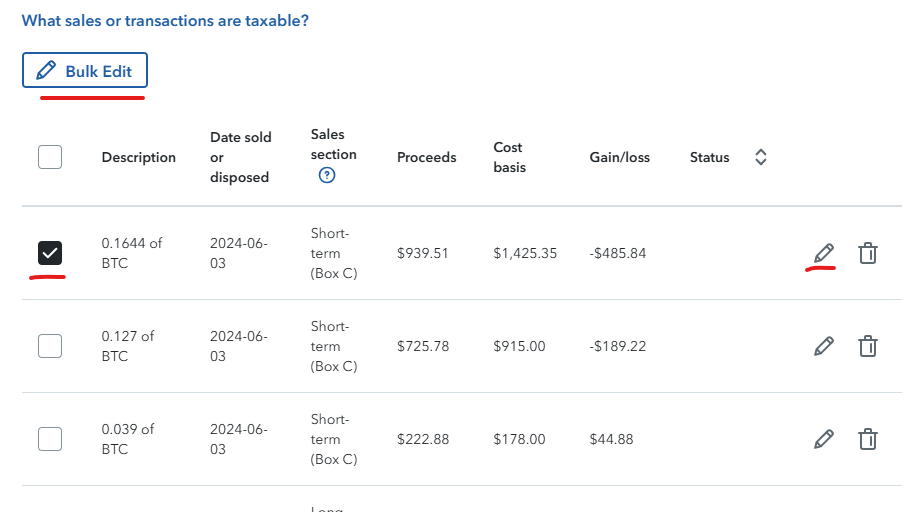Toggle the select-all header checkbox
The image size is (908, 512).
(49, 157)
